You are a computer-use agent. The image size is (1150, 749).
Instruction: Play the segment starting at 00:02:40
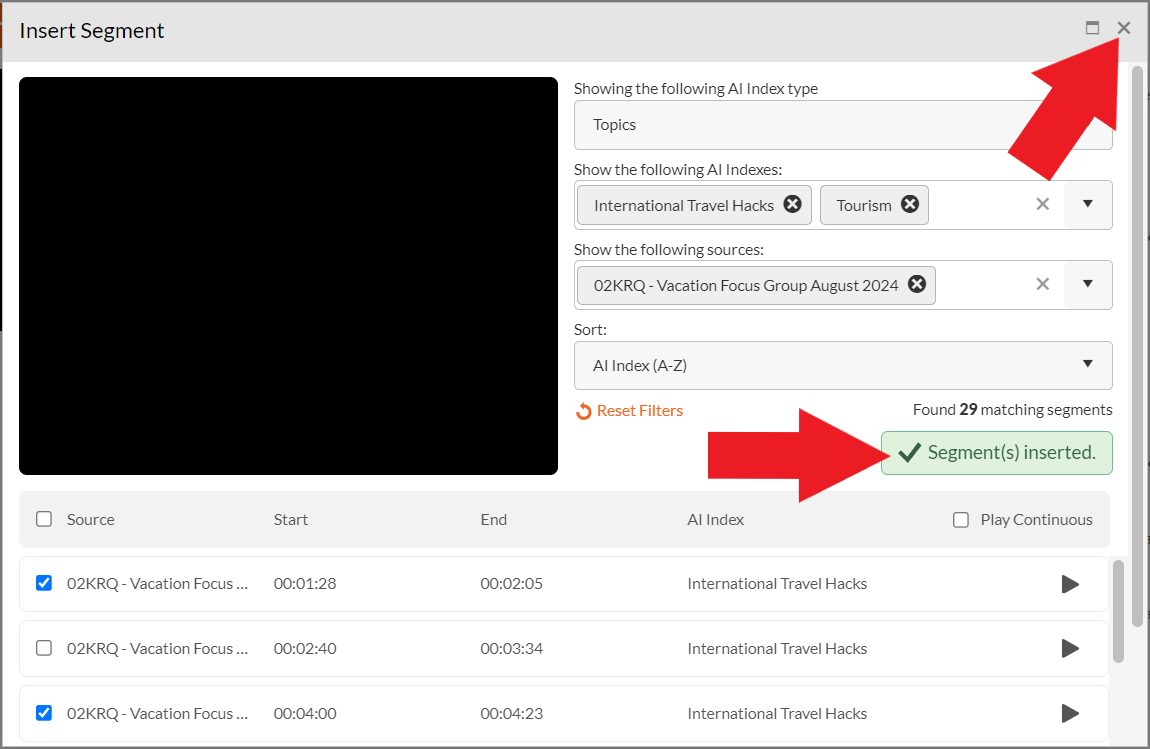[1070, 648]
